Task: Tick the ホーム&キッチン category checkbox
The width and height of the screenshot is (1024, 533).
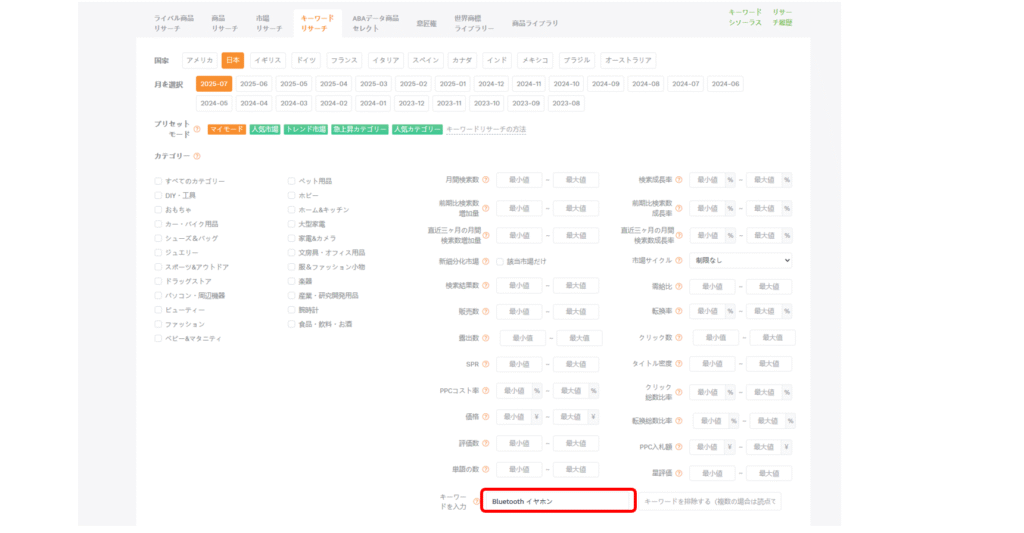Action: pos(291,210)
